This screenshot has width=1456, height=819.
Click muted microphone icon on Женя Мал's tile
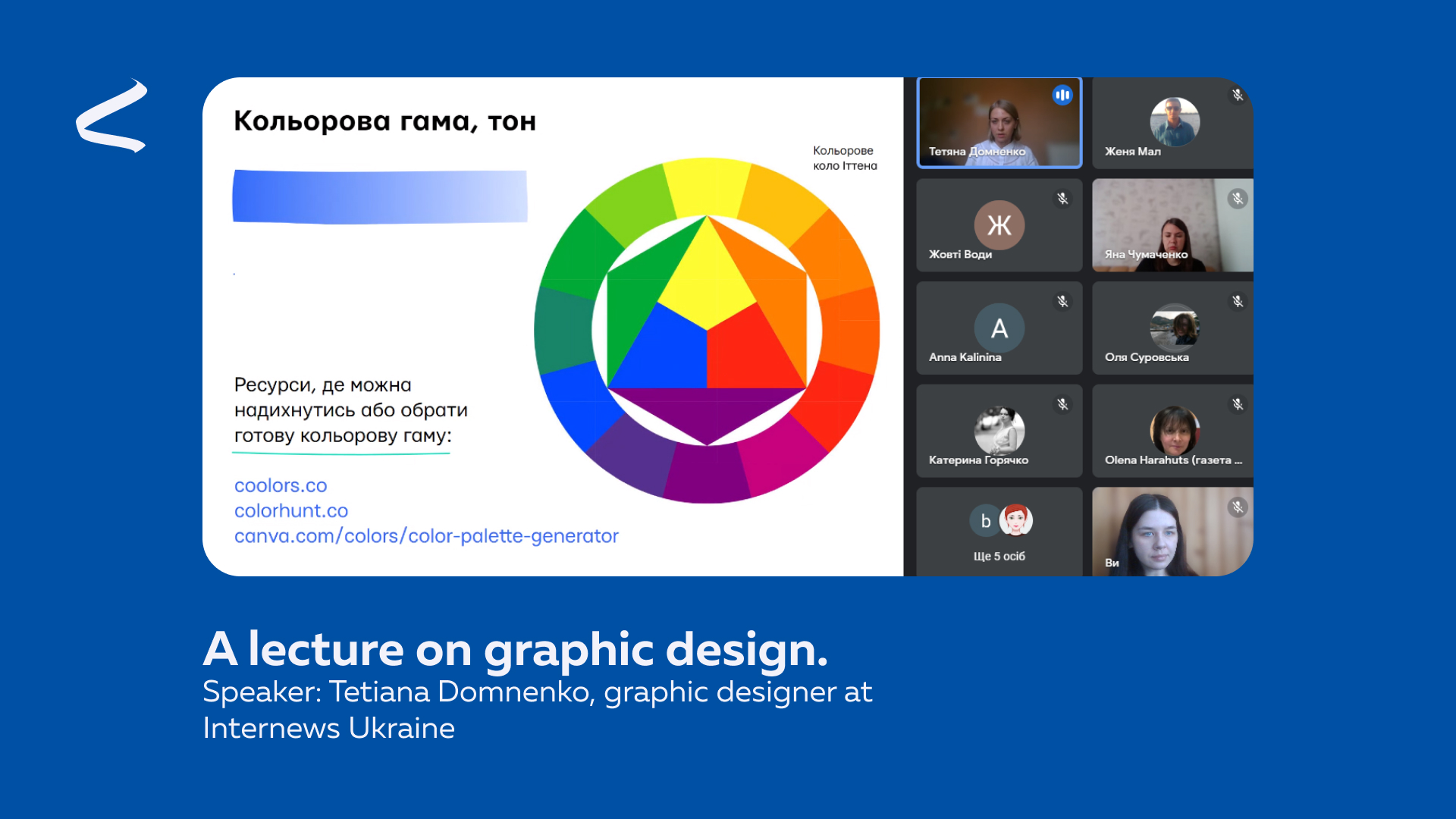[x=1238, y=95]
